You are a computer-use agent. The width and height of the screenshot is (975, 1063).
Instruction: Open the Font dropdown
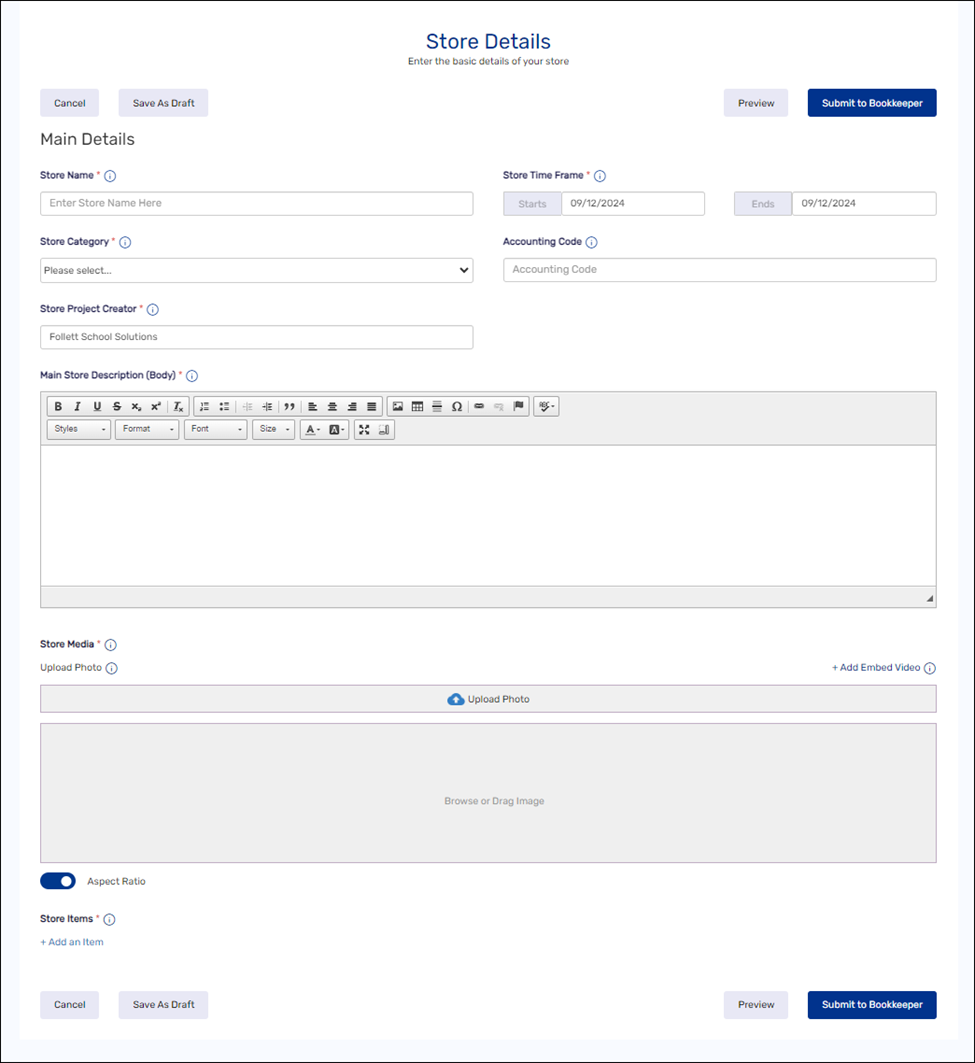pos(215,430)
